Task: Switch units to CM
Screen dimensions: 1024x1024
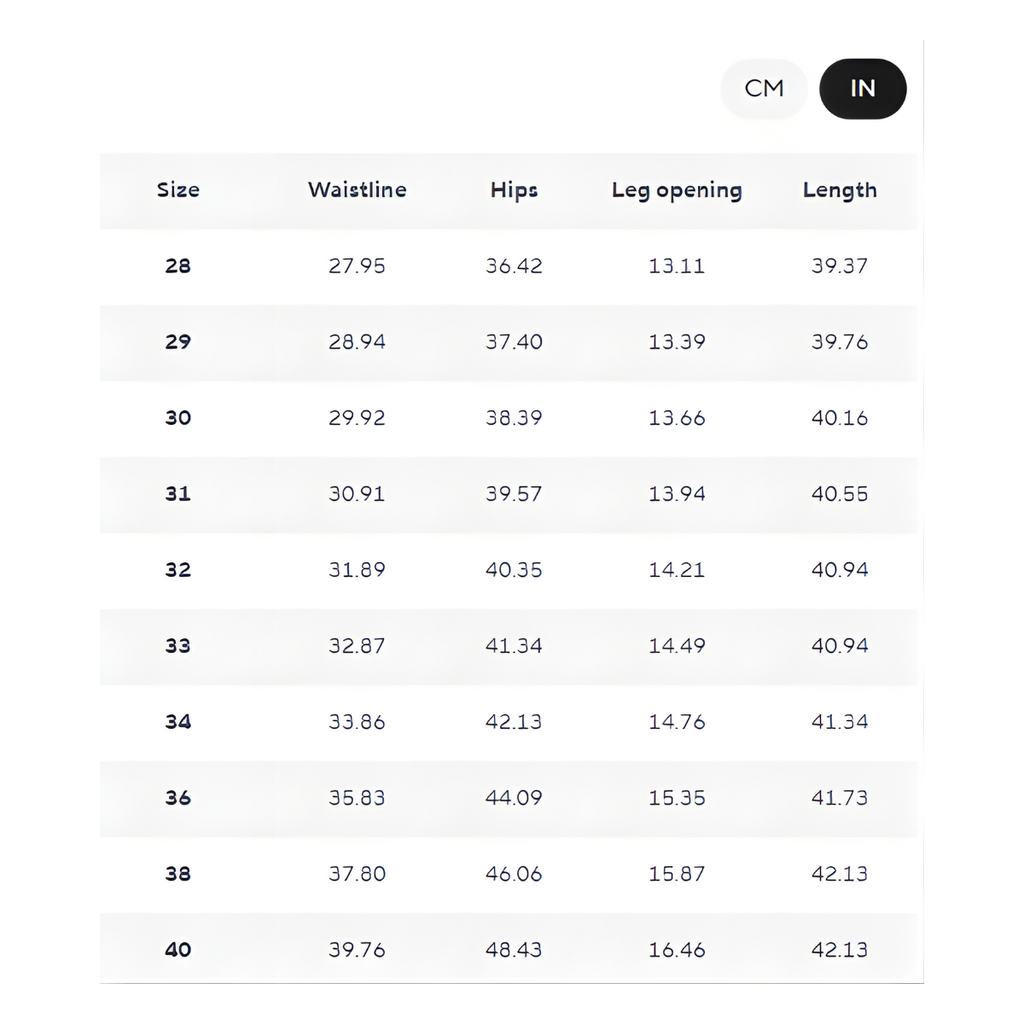Action: click(x=764, y=89)
